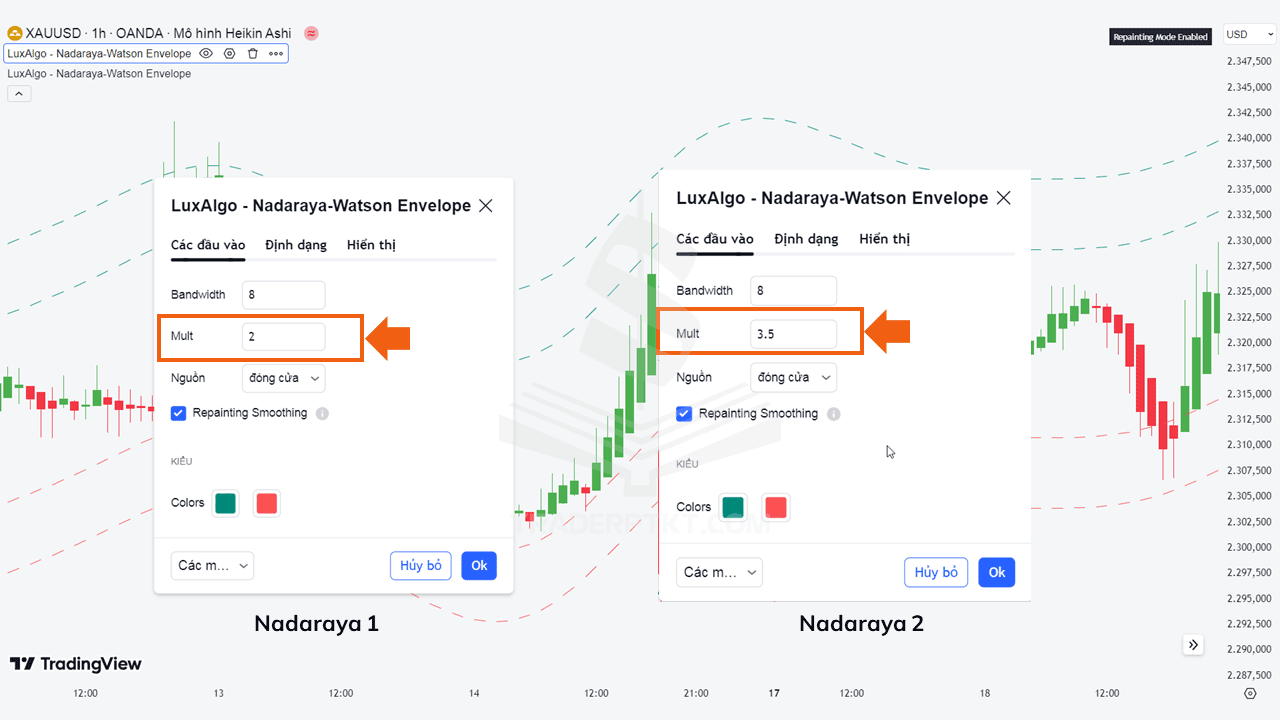Pick the red color swatch in Nadaraya 1
This screenshot has width=1280, height=720.
coord(266,503)
